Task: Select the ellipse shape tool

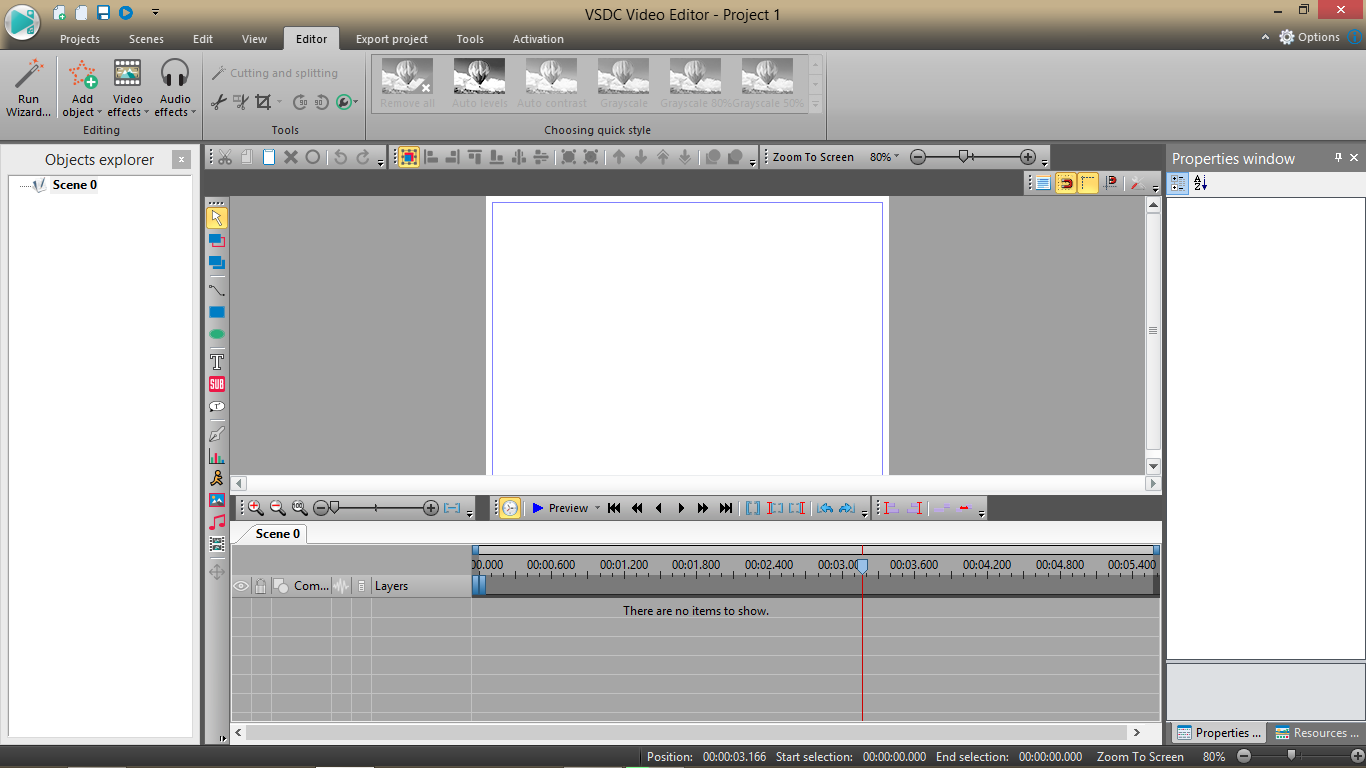Action: coord(217,335)
